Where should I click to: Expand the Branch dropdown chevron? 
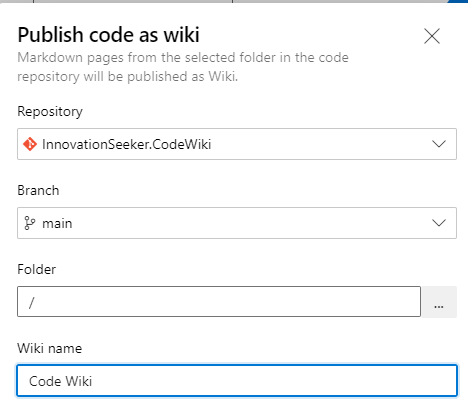[x=439, y=223]
